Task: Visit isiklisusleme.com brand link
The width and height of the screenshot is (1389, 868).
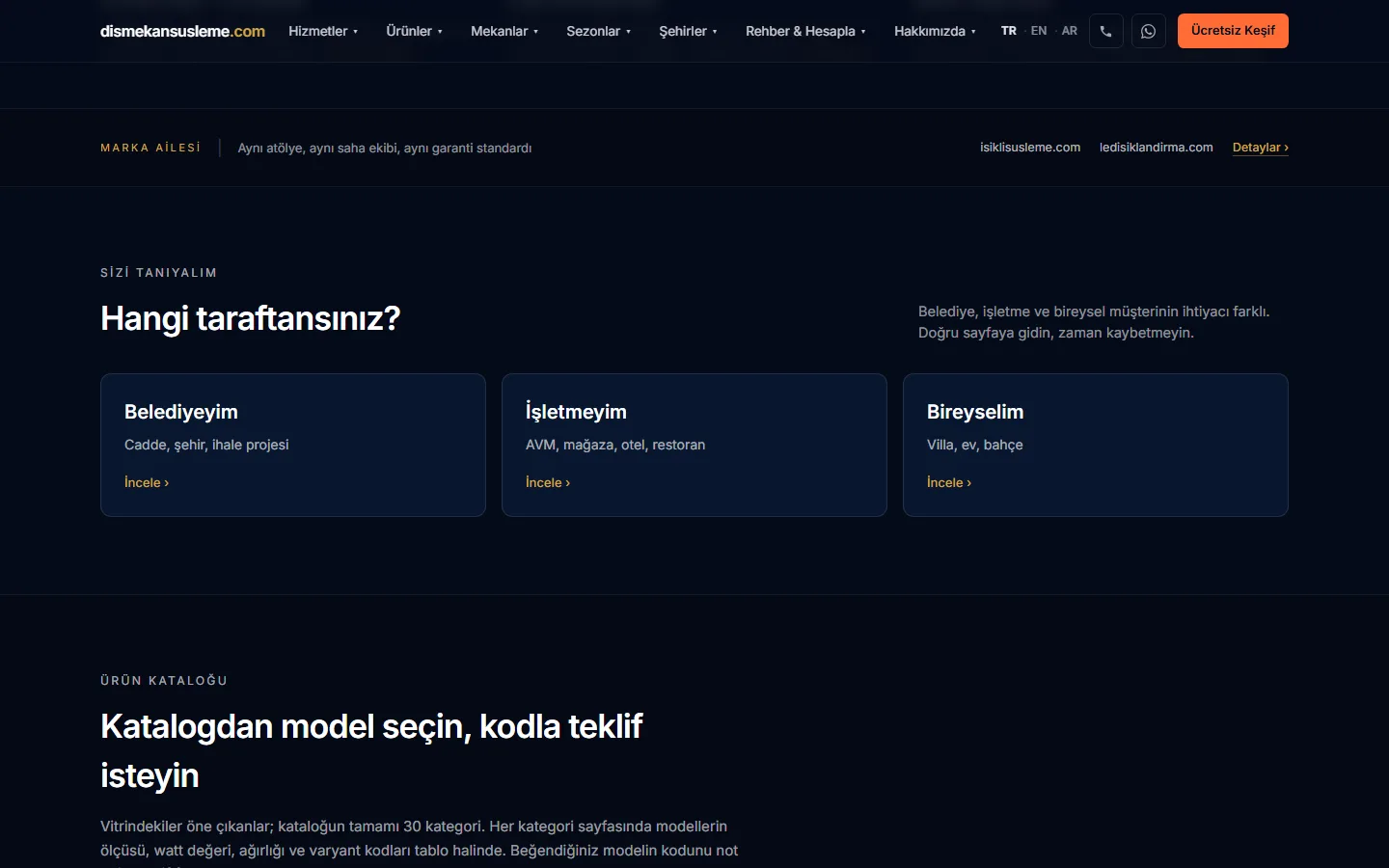Action: (1030, 148)
